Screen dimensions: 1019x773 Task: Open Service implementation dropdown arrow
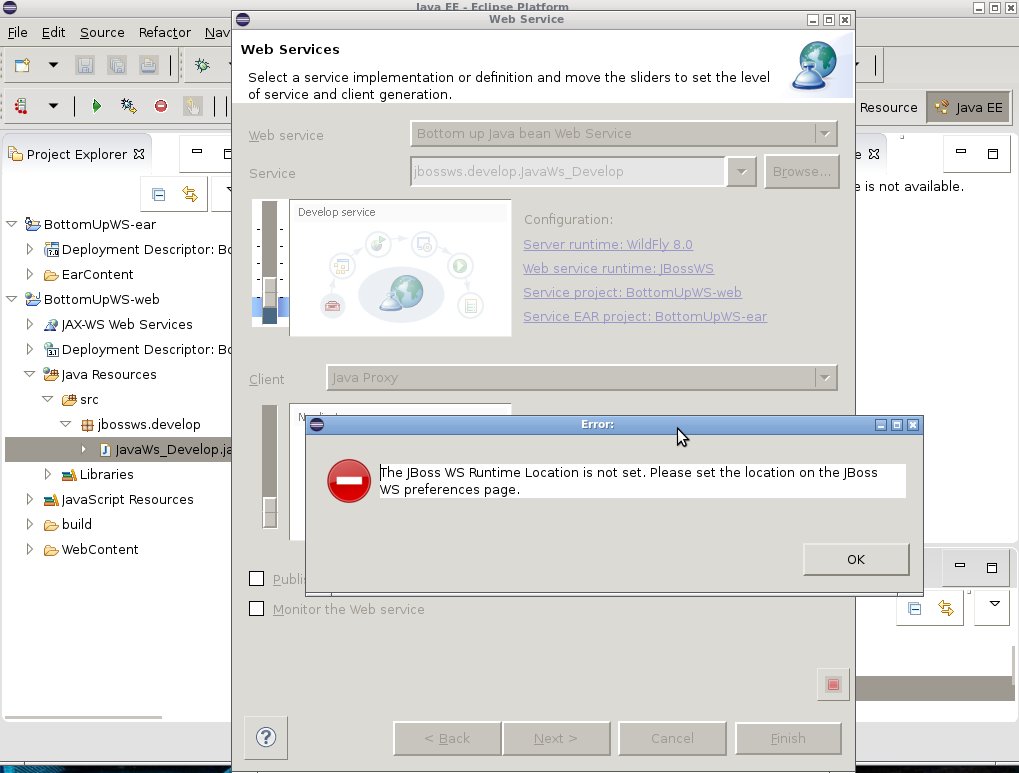point(742,172)
